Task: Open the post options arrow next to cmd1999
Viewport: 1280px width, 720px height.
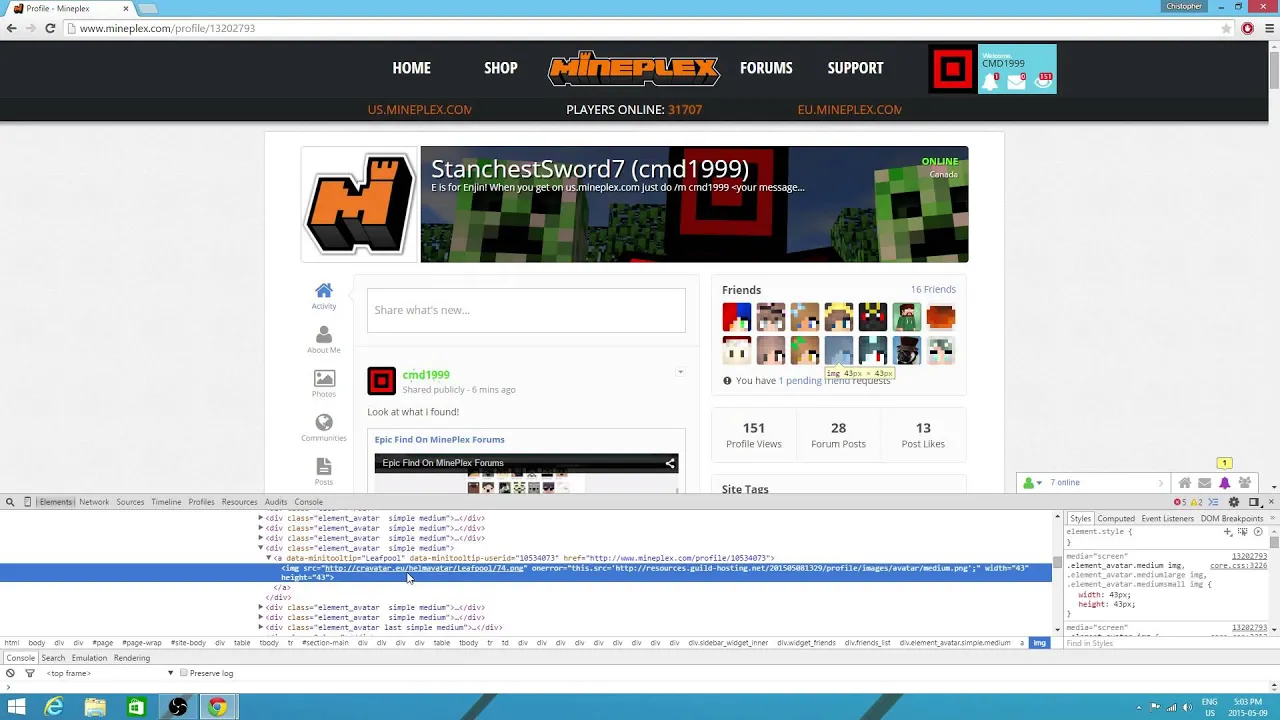Action: 680,373
